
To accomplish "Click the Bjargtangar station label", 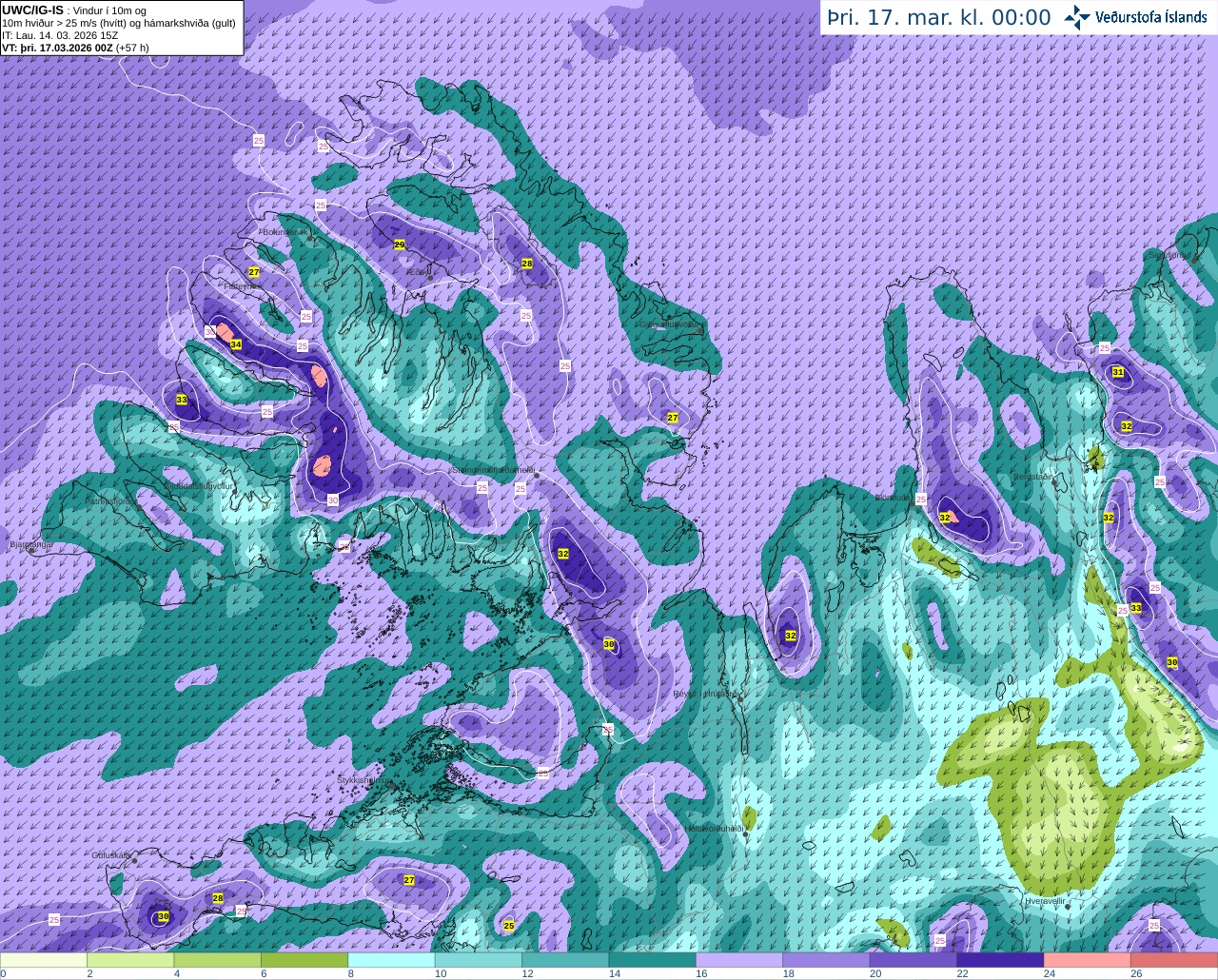I will pos(30,545).
